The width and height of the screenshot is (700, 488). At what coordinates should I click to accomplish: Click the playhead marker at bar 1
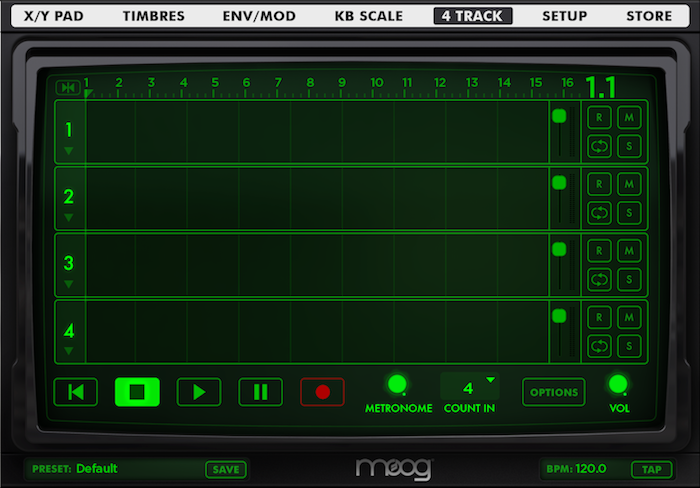(x=88, y=93)
